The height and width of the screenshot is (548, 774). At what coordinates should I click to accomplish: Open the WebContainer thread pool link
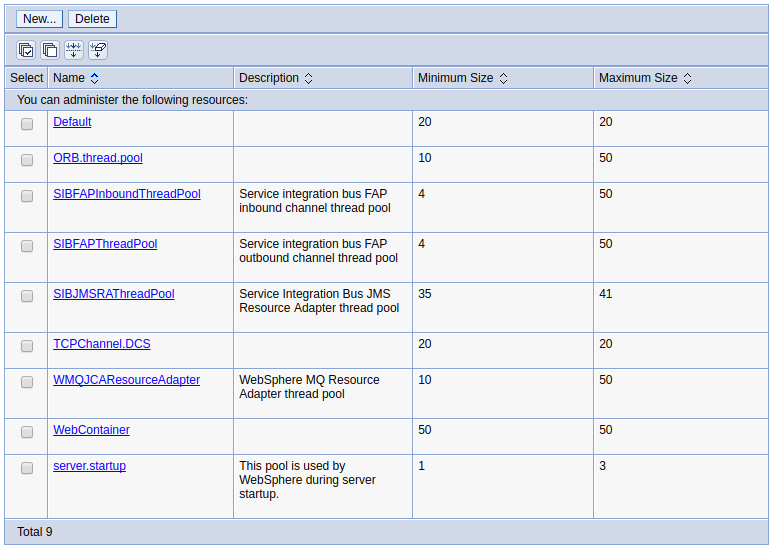click(91, 430)
